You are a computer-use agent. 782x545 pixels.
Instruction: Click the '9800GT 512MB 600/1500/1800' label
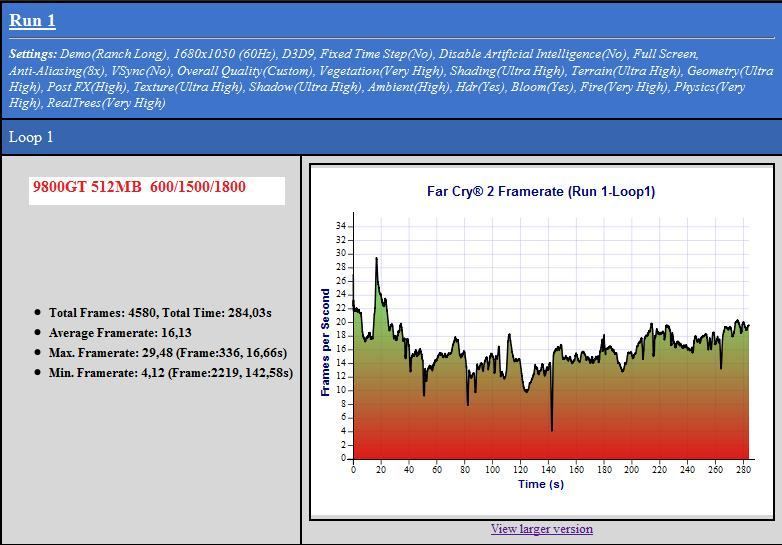[139, 186]
